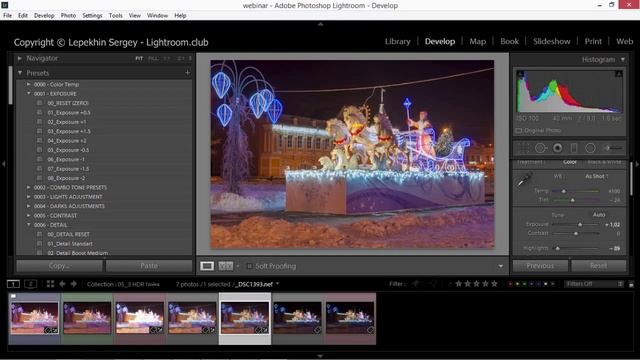Click the Reset button
The height and width of the screenshot is (360, 640).
598,266
